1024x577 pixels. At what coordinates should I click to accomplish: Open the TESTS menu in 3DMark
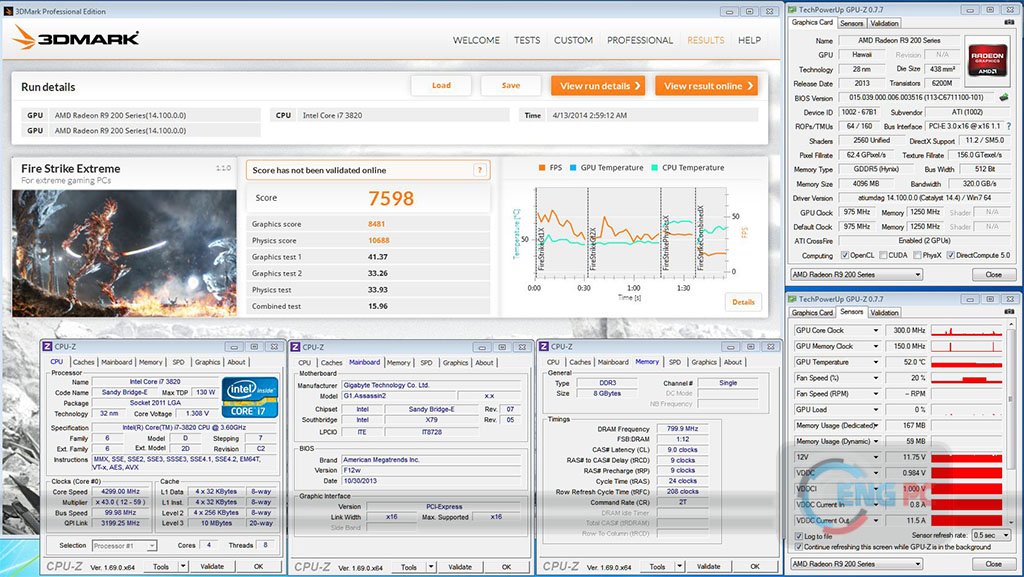[x=527, y=40]
